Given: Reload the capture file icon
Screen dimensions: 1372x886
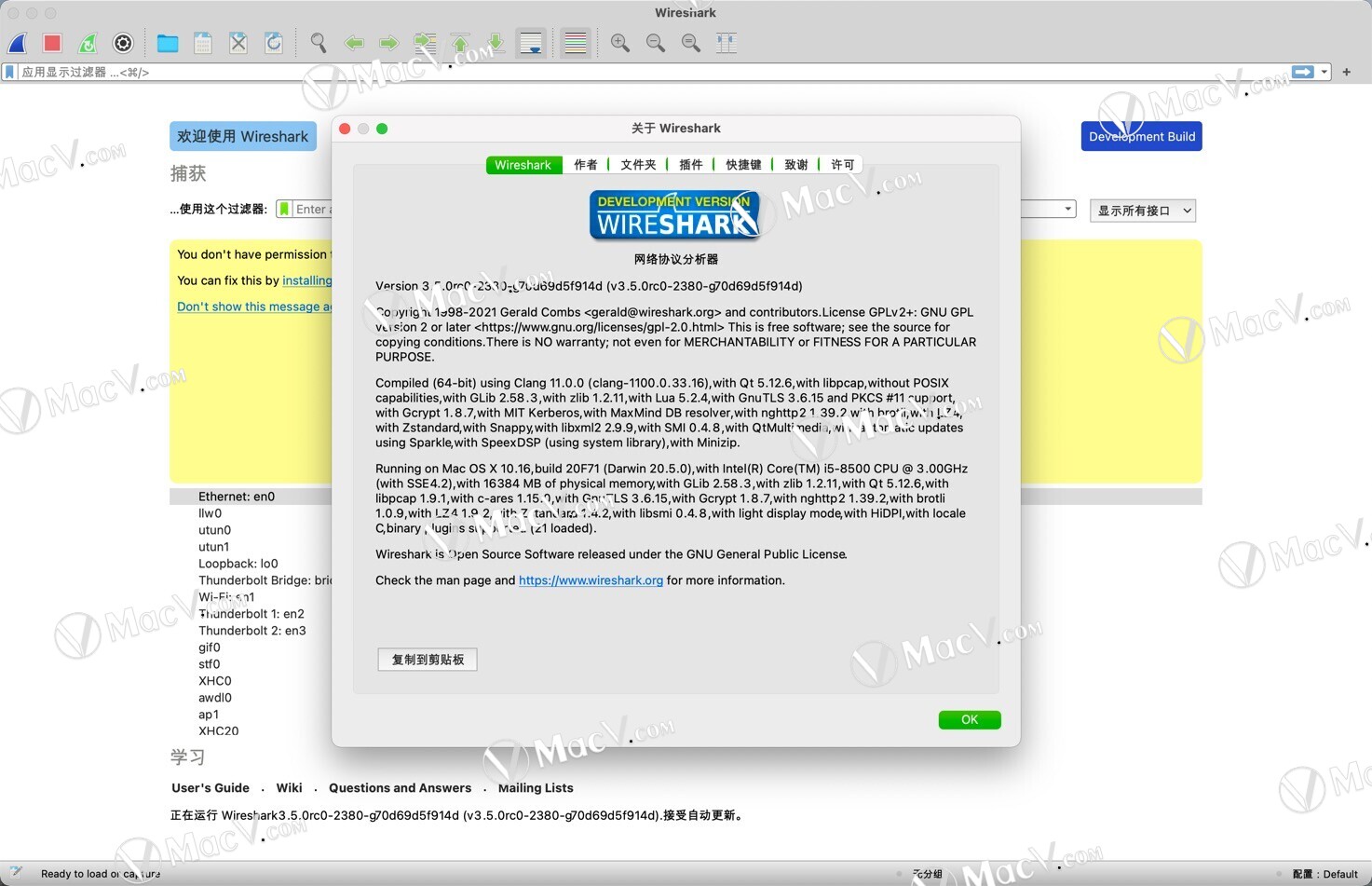Looking at the screenshot, I should pyautogui.click(x=274, y=43).
